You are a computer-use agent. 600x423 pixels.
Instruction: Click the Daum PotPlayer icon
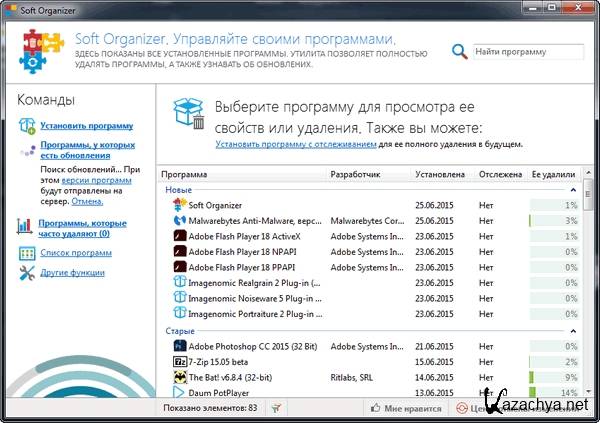click(179, 393)
